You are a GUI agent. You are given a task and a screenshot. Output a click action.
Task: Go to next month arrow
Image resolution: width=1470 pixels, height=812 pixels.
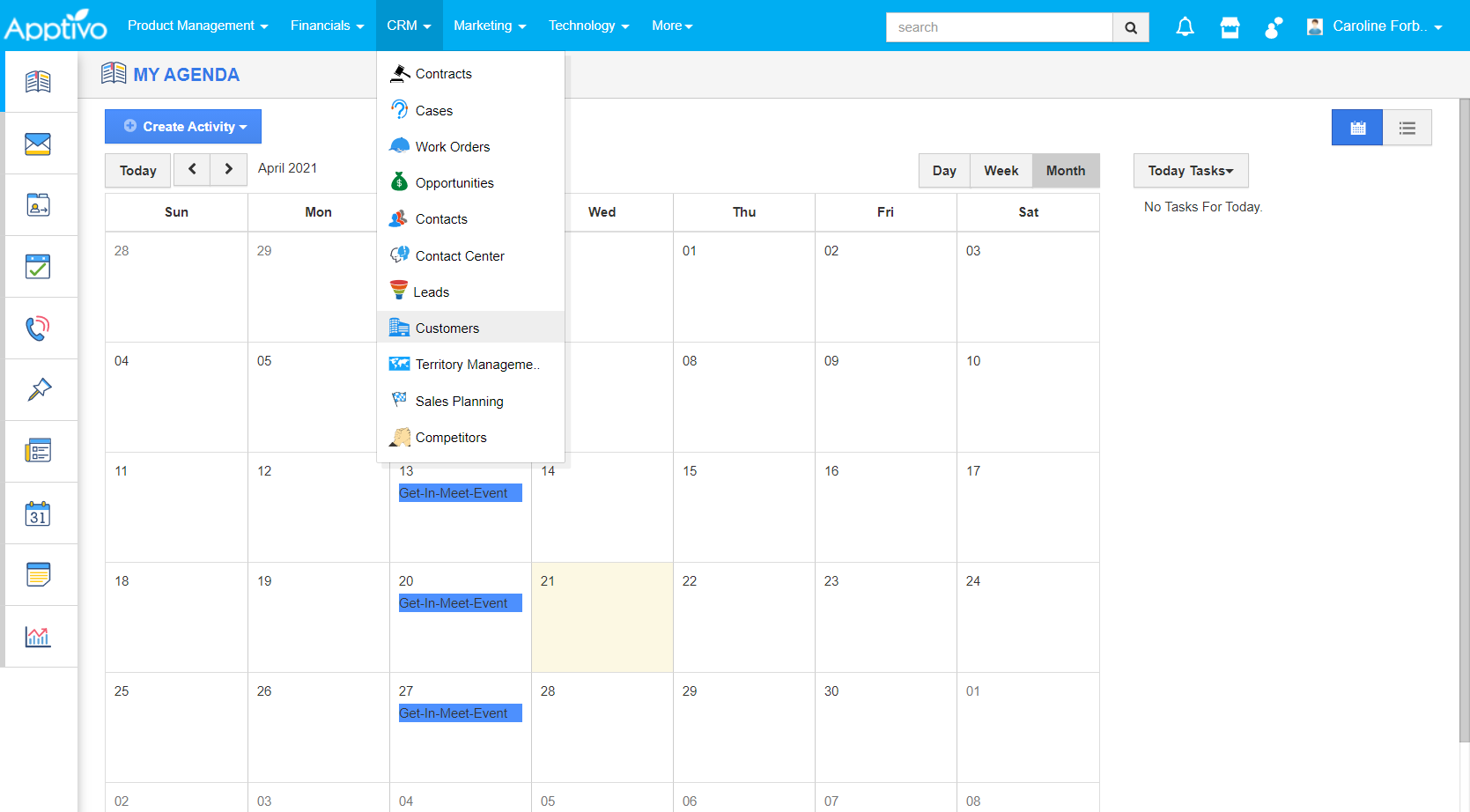pos(229,169)
